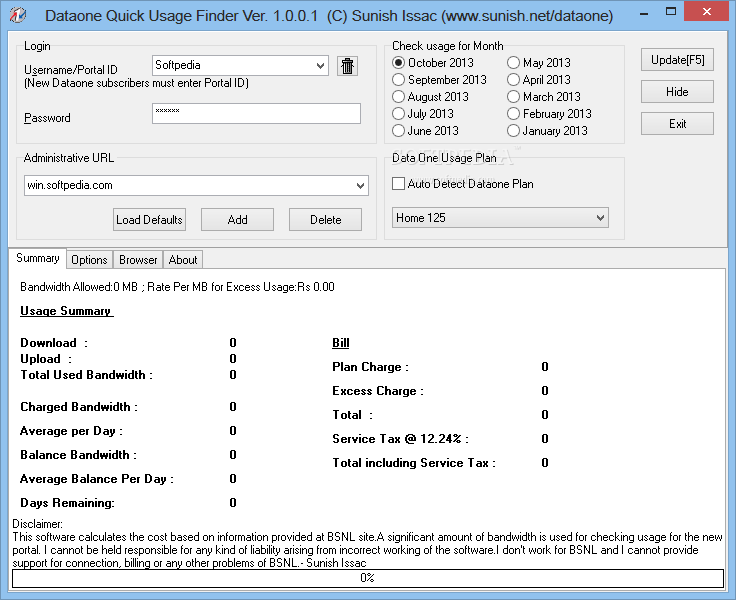Click the 'Excess Charge :' label
Viewport: 736px width, 600px height.
(x=378, y=391)
